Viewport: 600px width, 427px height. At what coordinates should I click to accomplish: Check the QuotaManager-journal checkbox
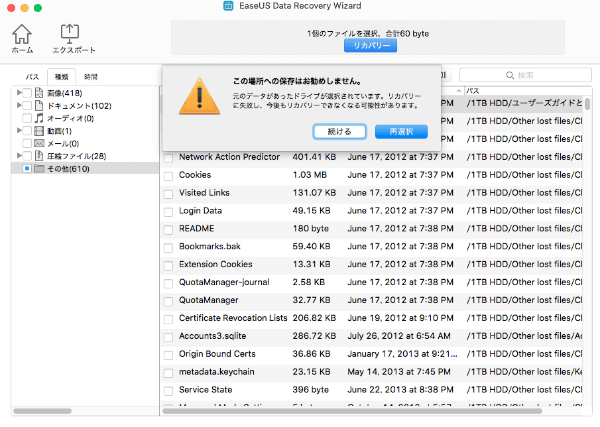(x=168, y=284)
